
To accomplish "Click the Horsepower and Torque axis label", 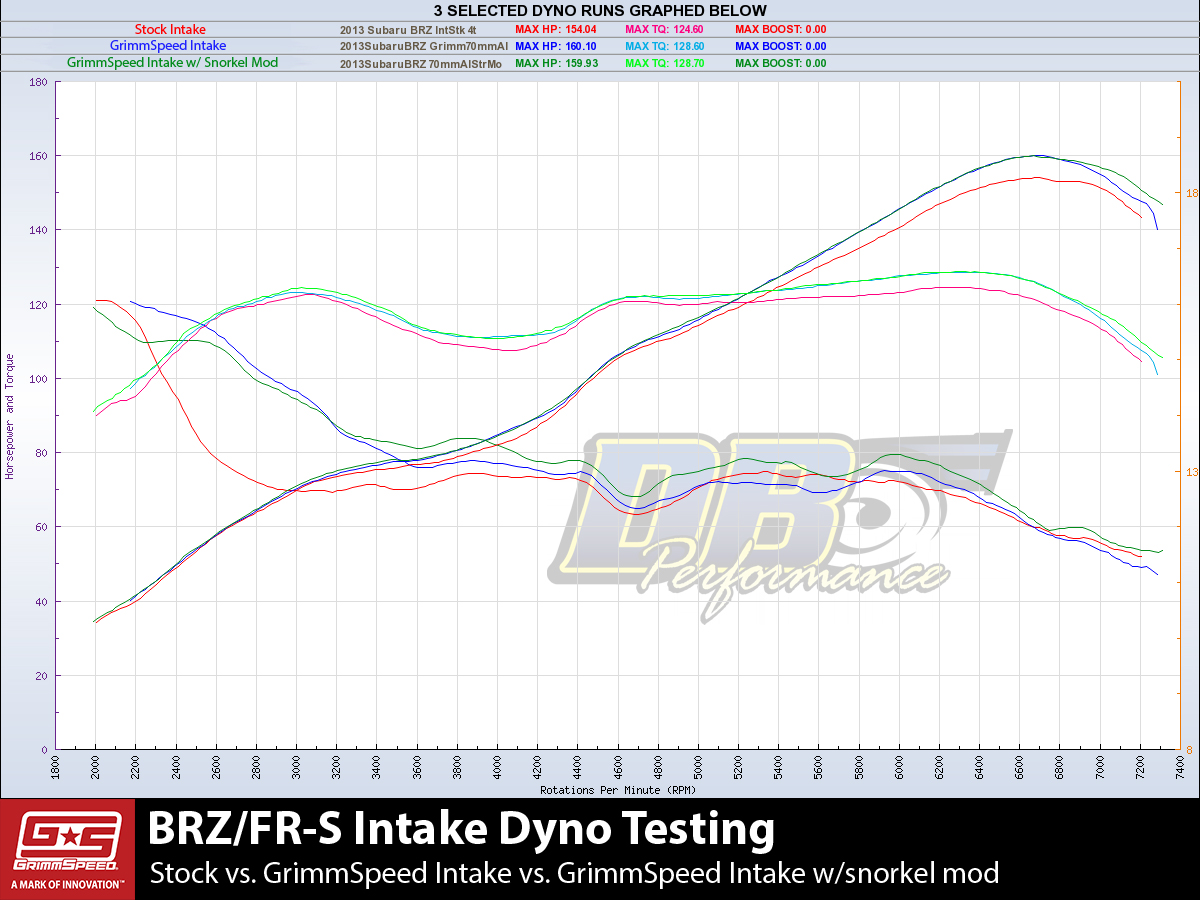I will (x=10, y=416).
